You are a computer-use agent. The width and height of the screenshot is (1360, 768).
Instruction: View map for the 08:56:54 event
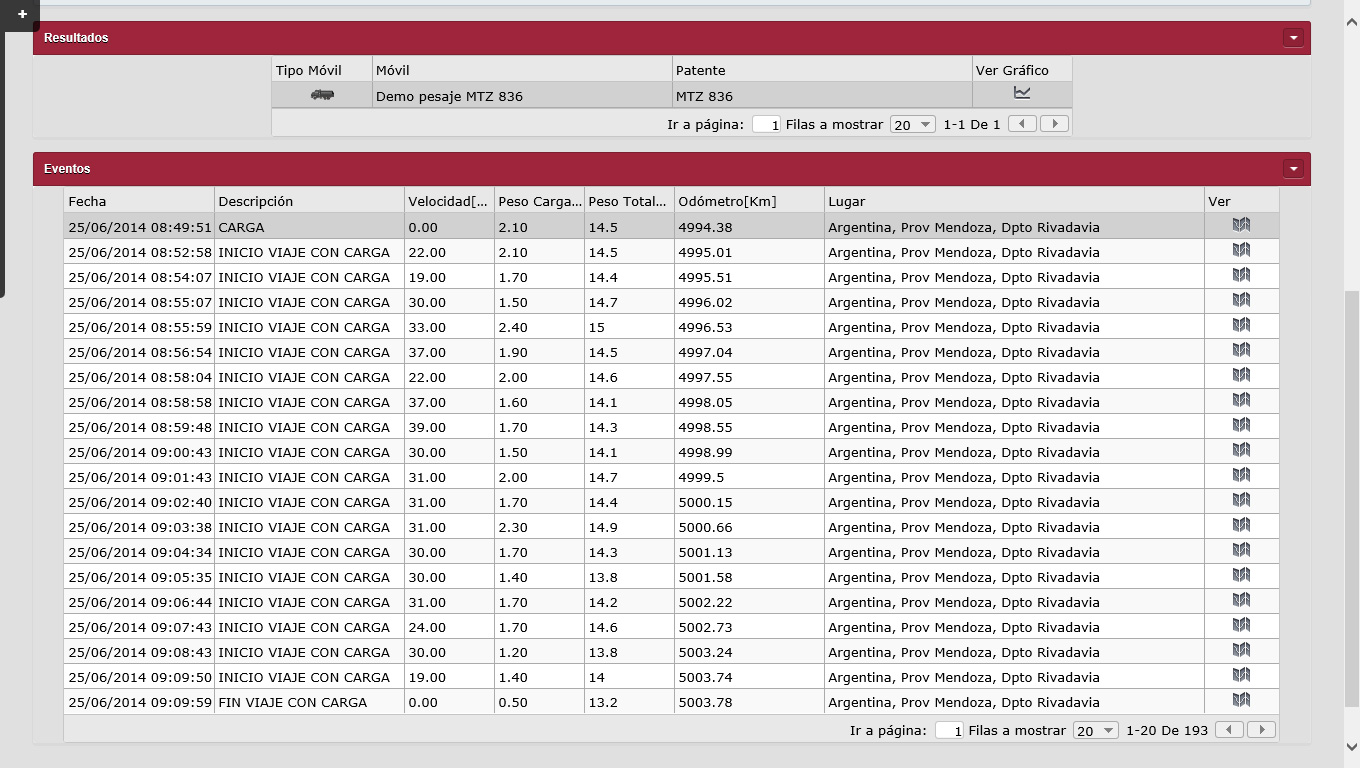pyautogui.click(x=1242, y=350)
